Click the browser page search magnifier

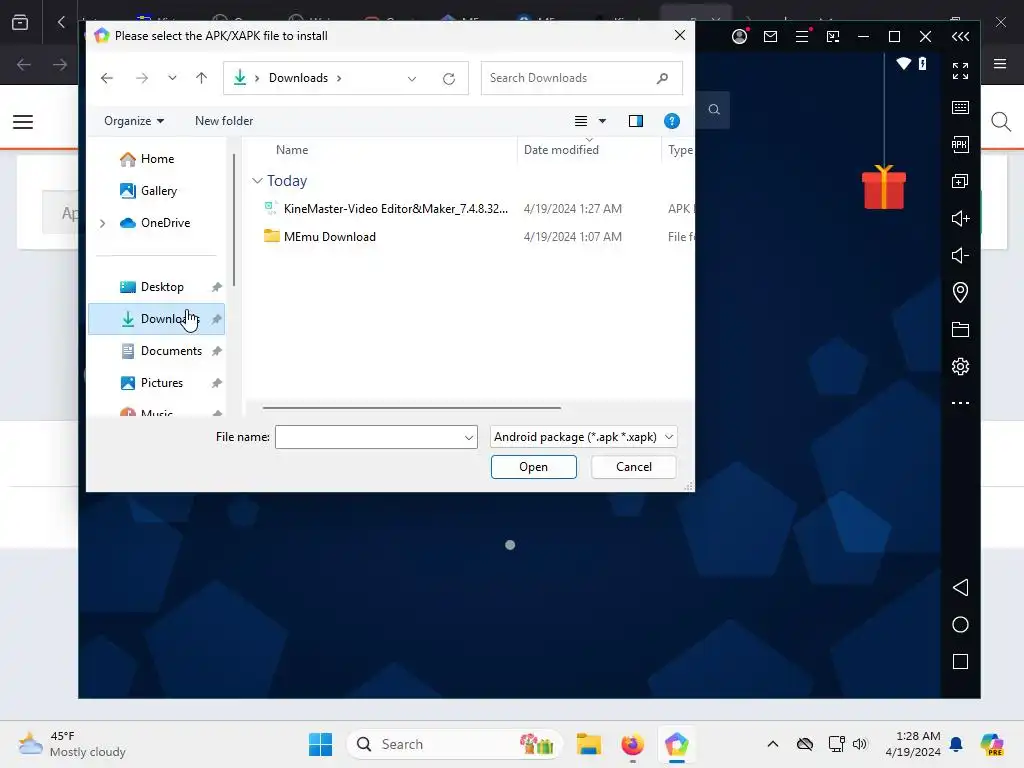point(1000,121)
